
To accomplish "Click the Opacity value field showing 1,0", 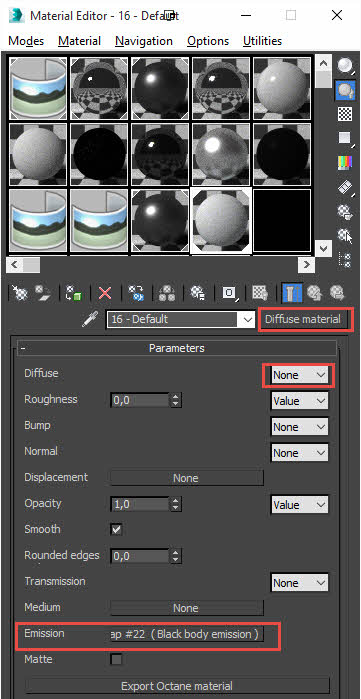I will coord(140,505).
